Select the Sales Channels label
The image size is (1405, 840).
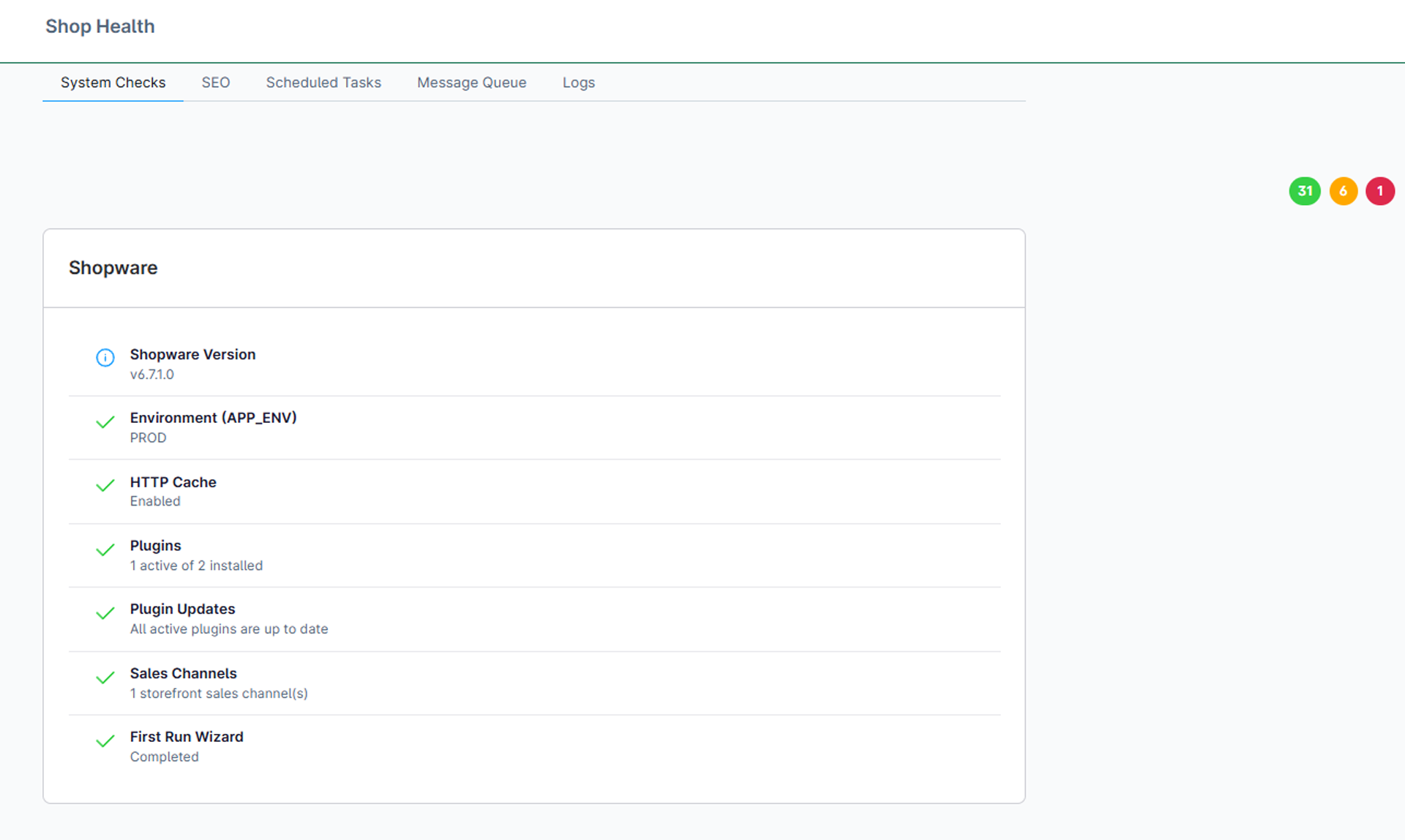(x=184, y=673)
